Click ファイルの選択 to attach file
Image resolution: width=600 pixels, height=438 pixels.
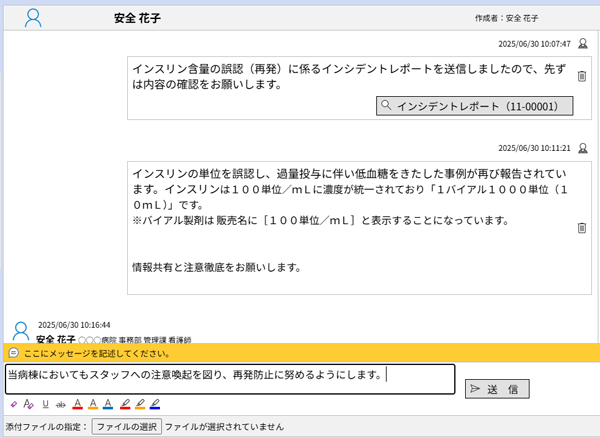(126, 427)
